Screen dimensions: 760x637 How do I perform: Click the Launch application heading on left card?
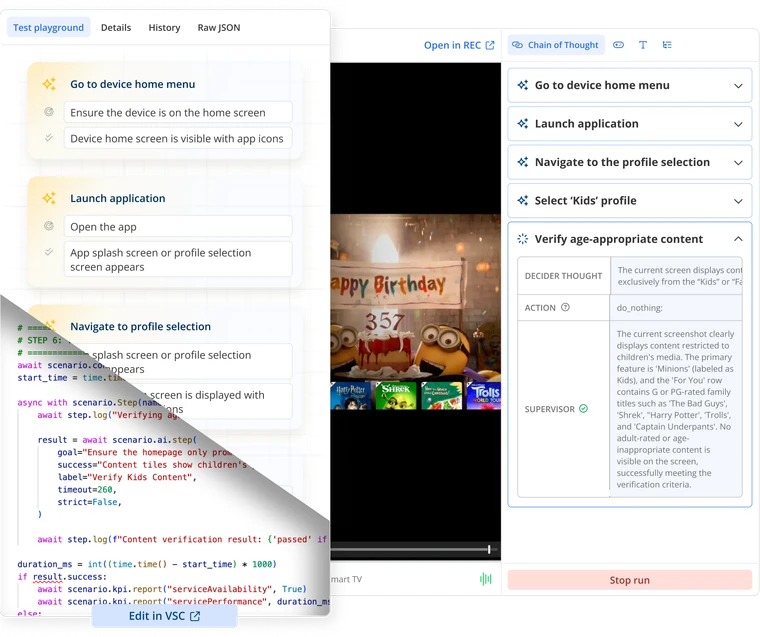click(118, 198)
